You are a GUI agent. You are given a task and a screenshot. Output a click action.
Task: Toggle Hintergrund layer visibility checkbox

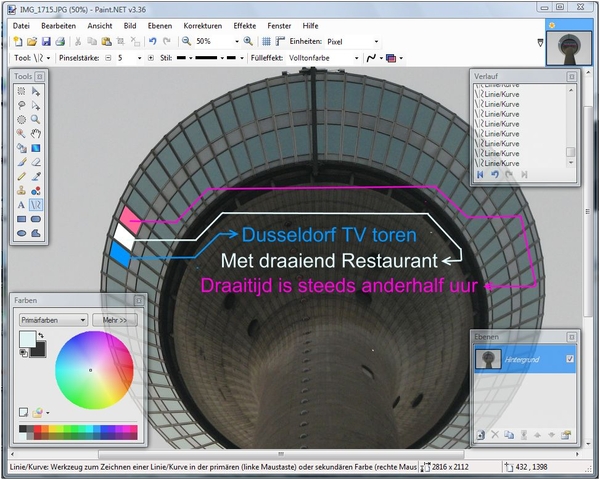569,359
